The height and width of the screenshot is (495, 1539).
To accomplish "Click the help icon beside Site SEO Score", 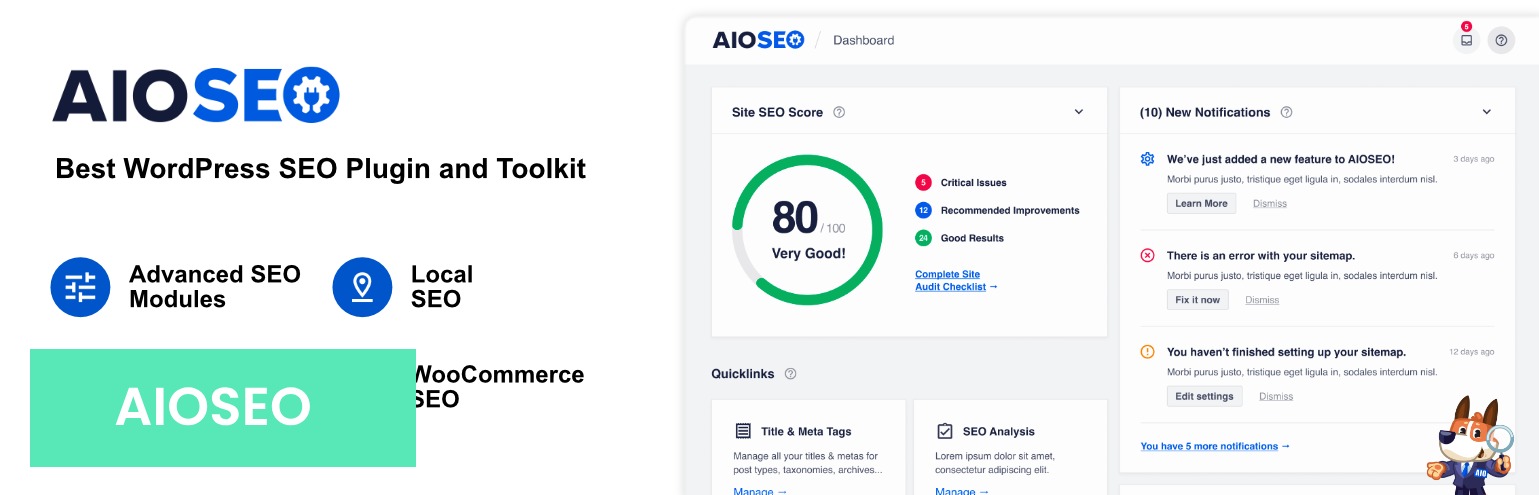I will coord(839,112).
